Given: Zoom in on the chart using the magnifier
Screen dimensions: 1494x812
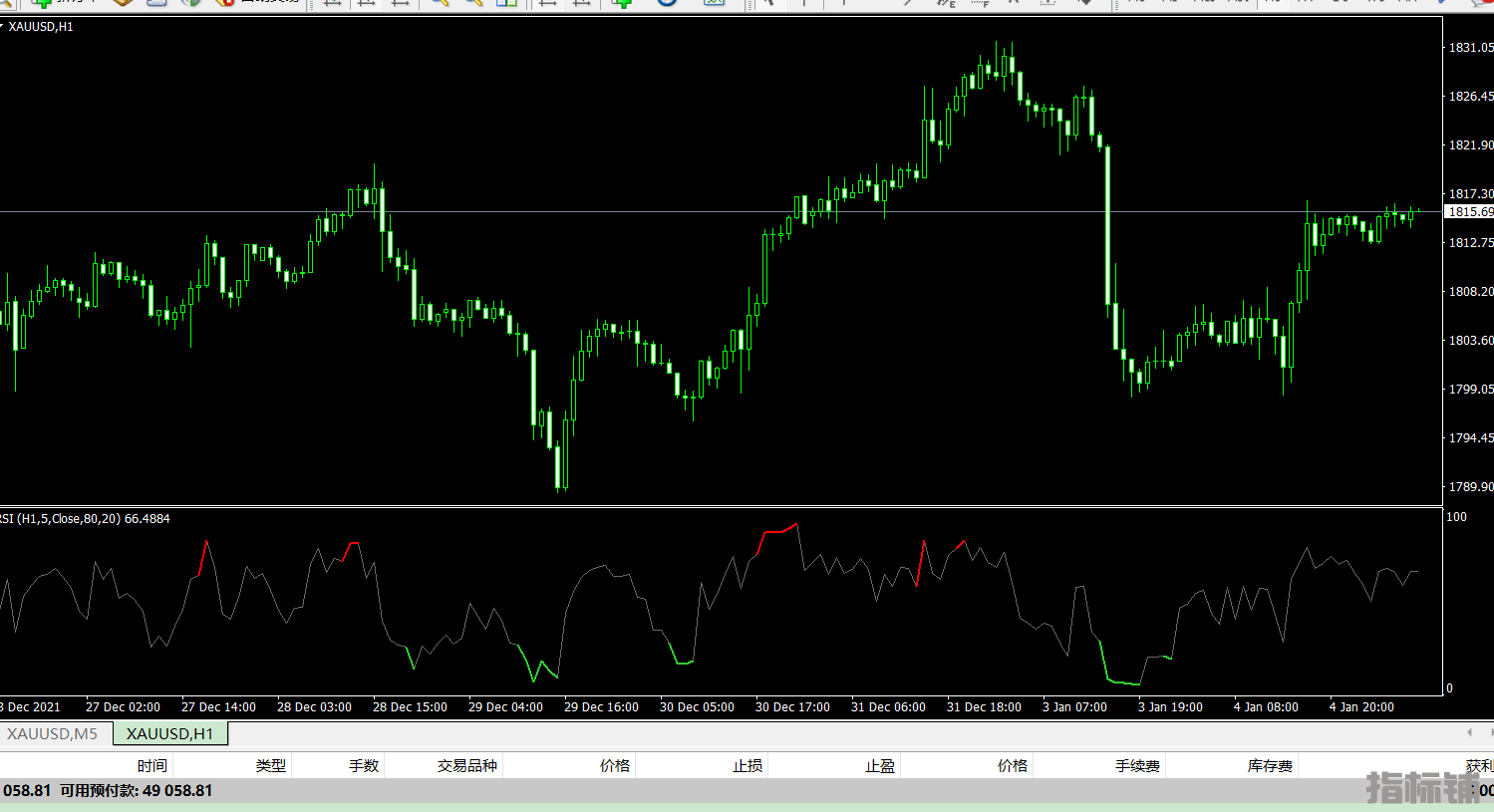Looking at the screenshot, I should click(440, 3).
